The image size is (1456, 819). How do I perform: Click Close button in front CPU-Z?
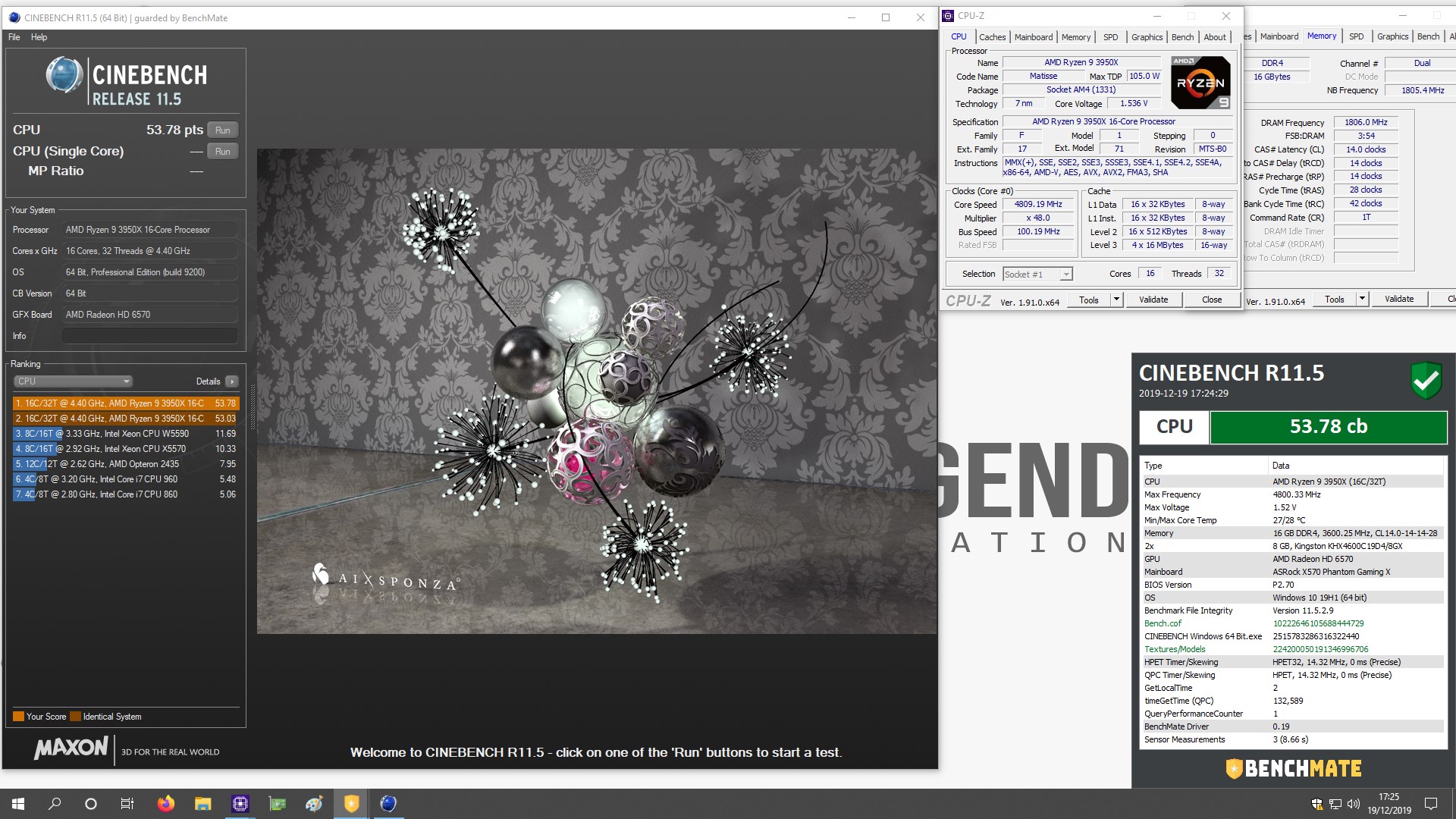1212,300
